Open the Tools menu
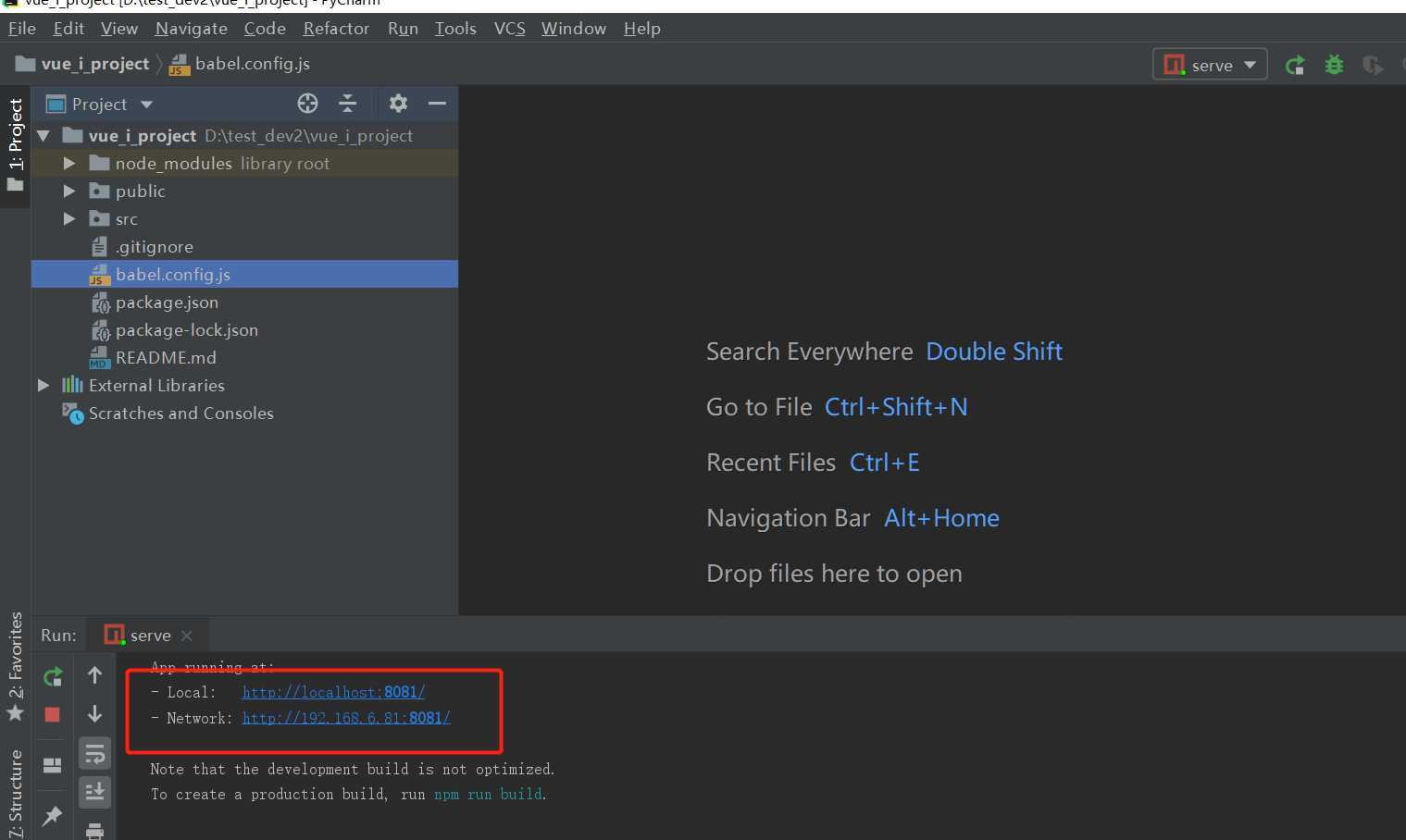Screen dimensions: 1406x840 point(455,29)
